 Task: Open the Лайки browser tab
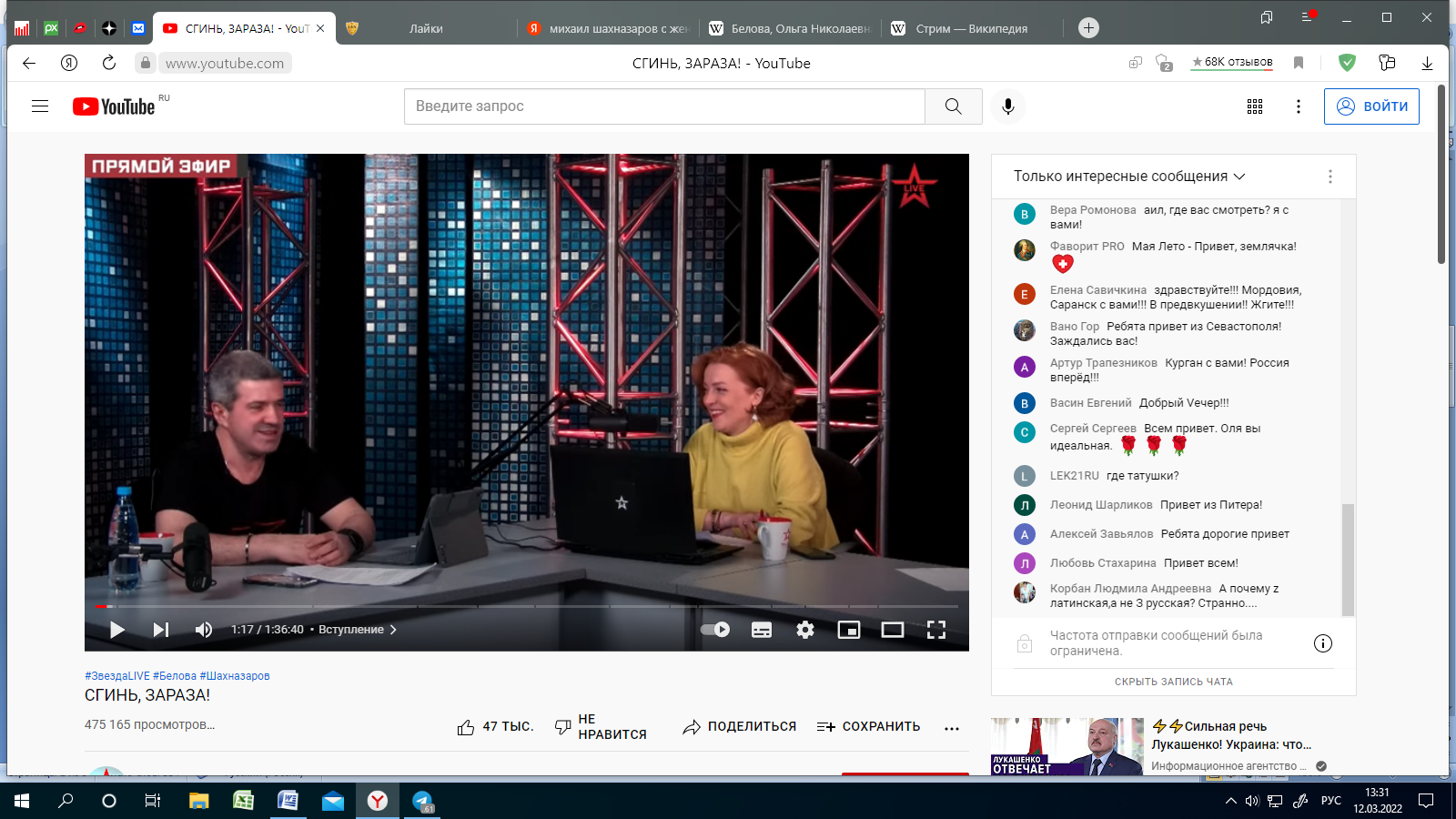coord(425,28)
